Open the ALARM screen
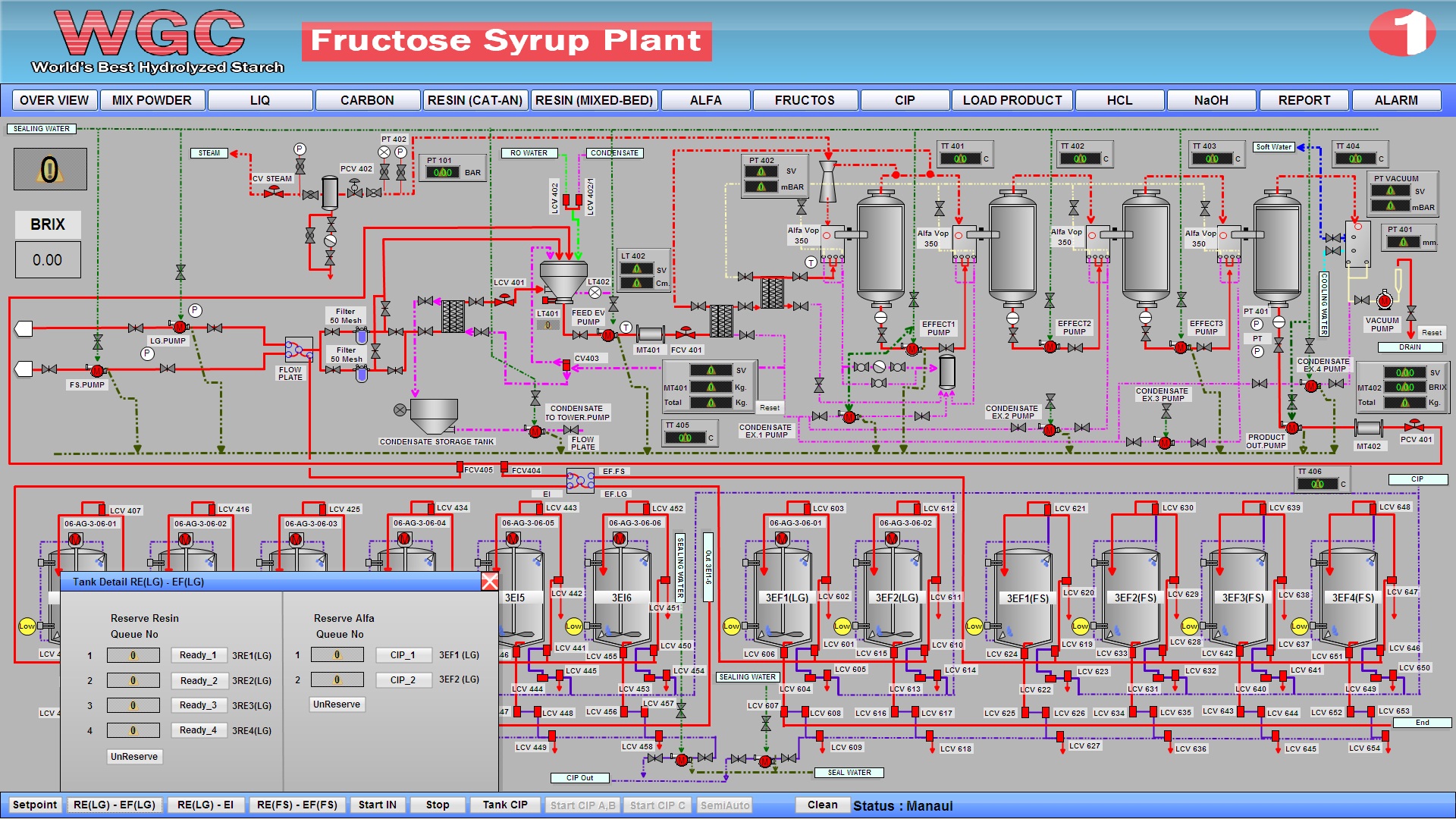Screen dimensions: 1456x819 click(1396, 99)
